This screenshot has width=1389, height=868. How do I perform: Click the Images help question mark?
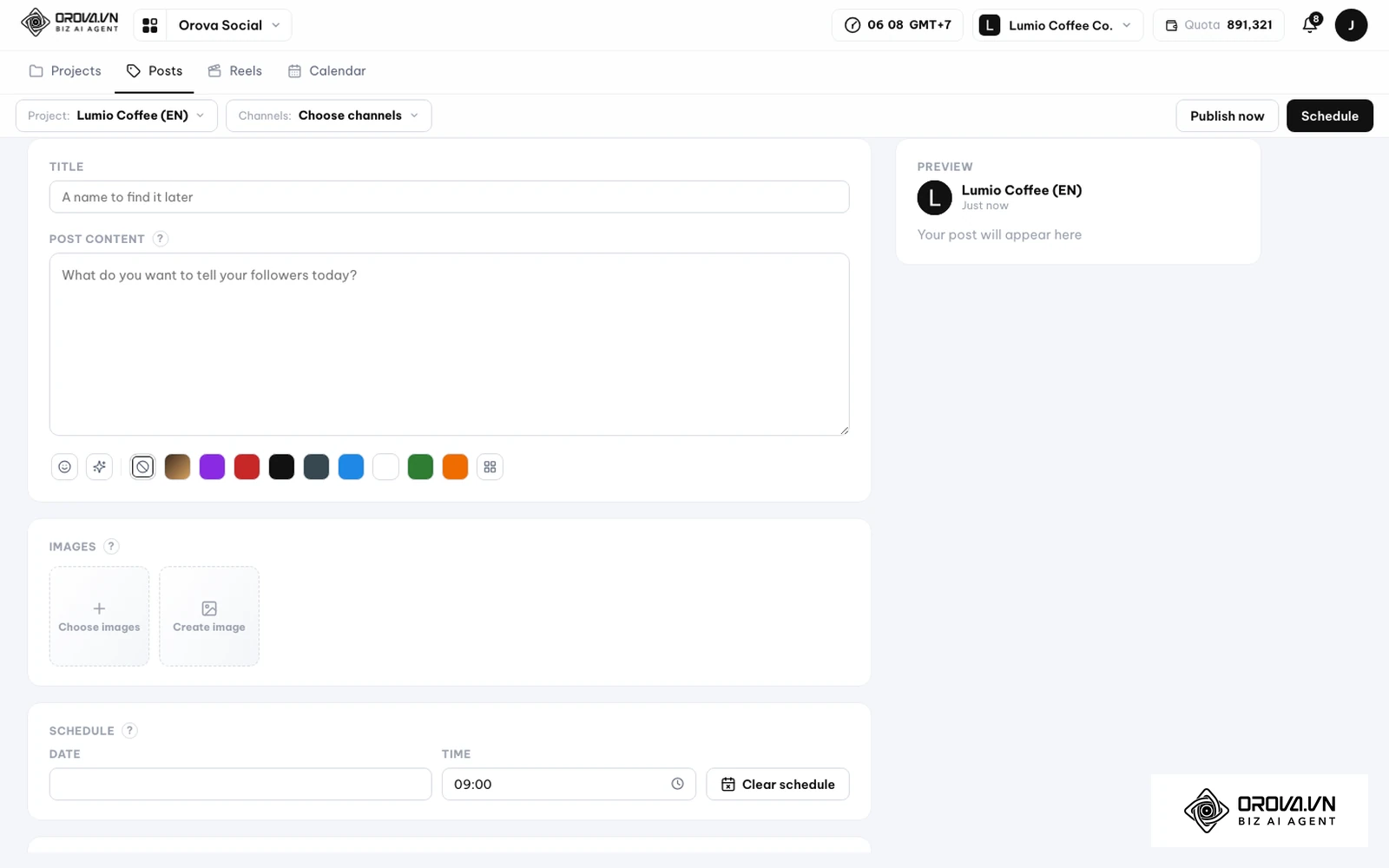click(x=111, y=546)
